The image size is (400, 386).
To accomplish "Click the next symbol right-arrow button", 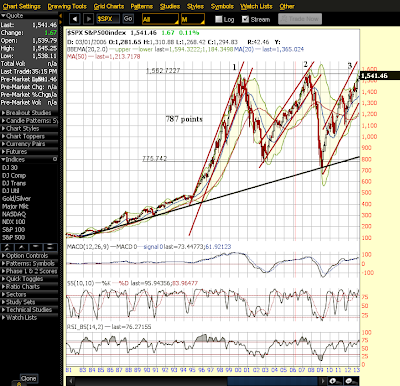I will coord(88,19).
